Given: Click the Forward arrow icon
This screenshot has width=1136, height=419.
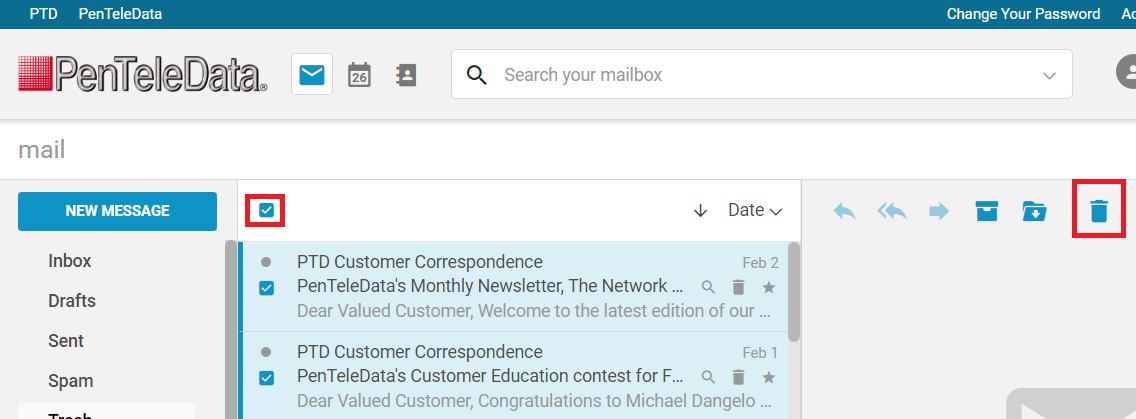Looking at the screenshot, I should (939, 212).
